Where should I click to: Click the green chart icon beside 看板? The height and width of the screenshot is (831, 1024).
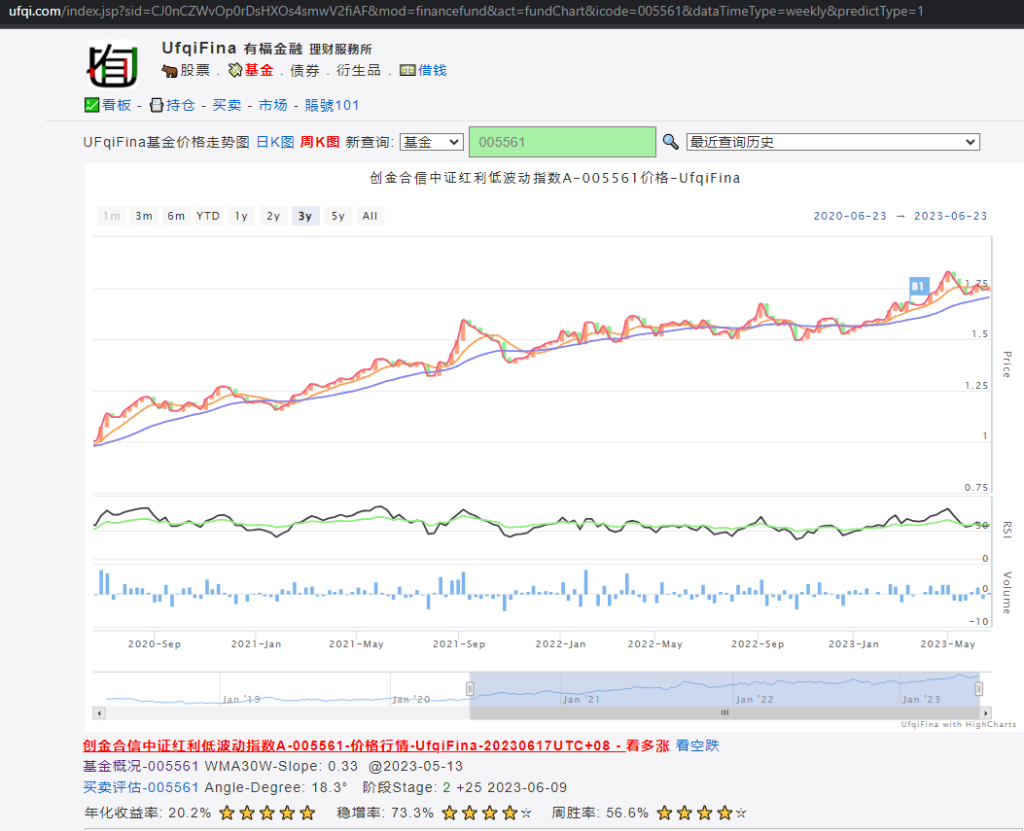pos(91,105)
